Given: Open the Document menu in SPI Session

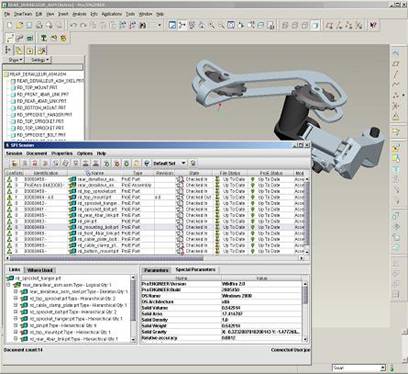Looking at the screenshot, I should coord(37,153).
